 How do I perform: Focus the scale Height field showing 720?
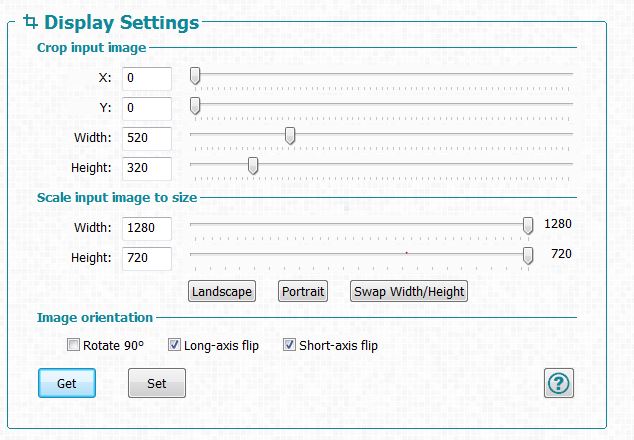[x=147, y=258]
